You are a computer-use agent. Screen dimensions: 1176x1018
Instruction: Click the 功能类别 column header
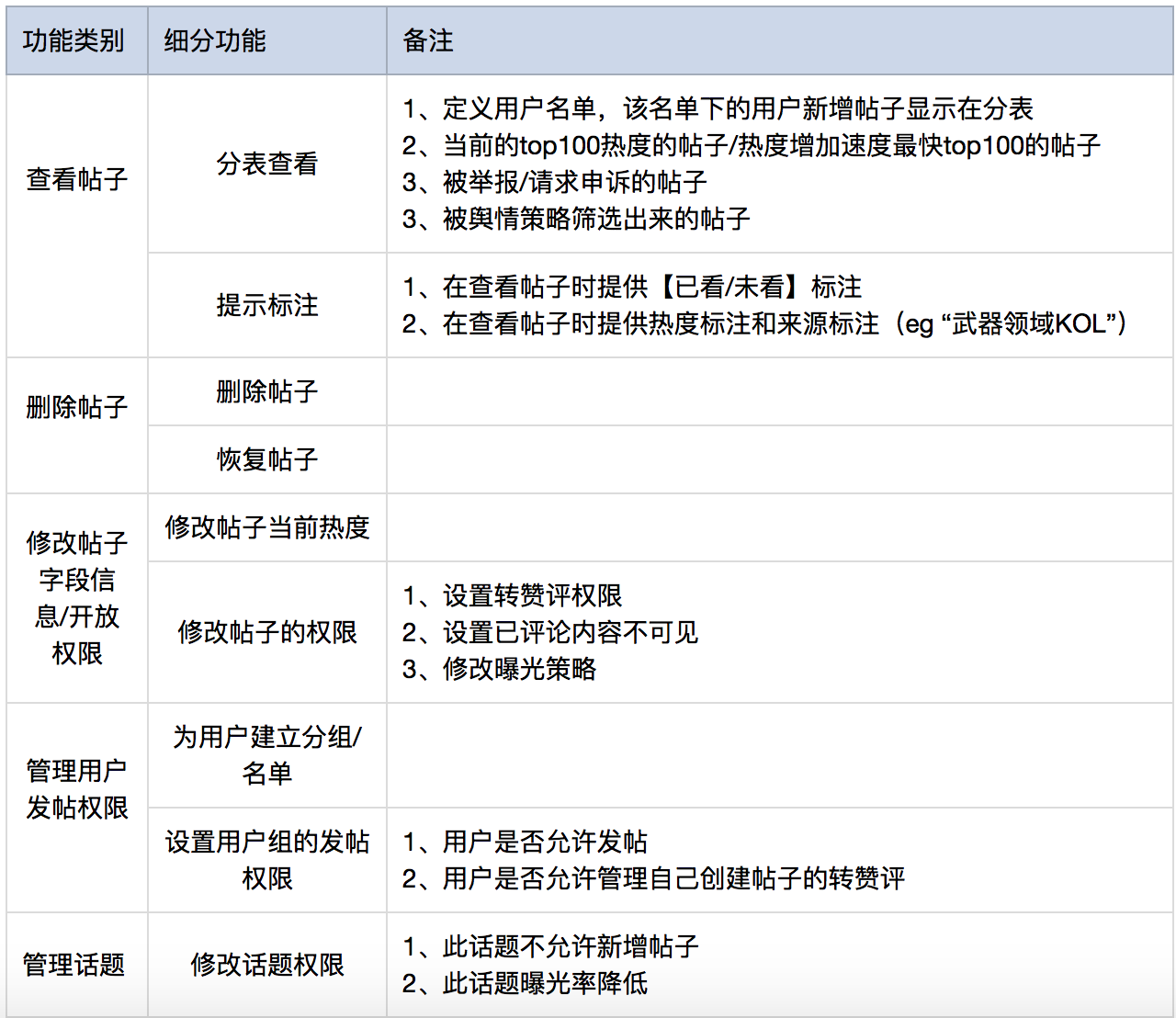coord(73,41)
